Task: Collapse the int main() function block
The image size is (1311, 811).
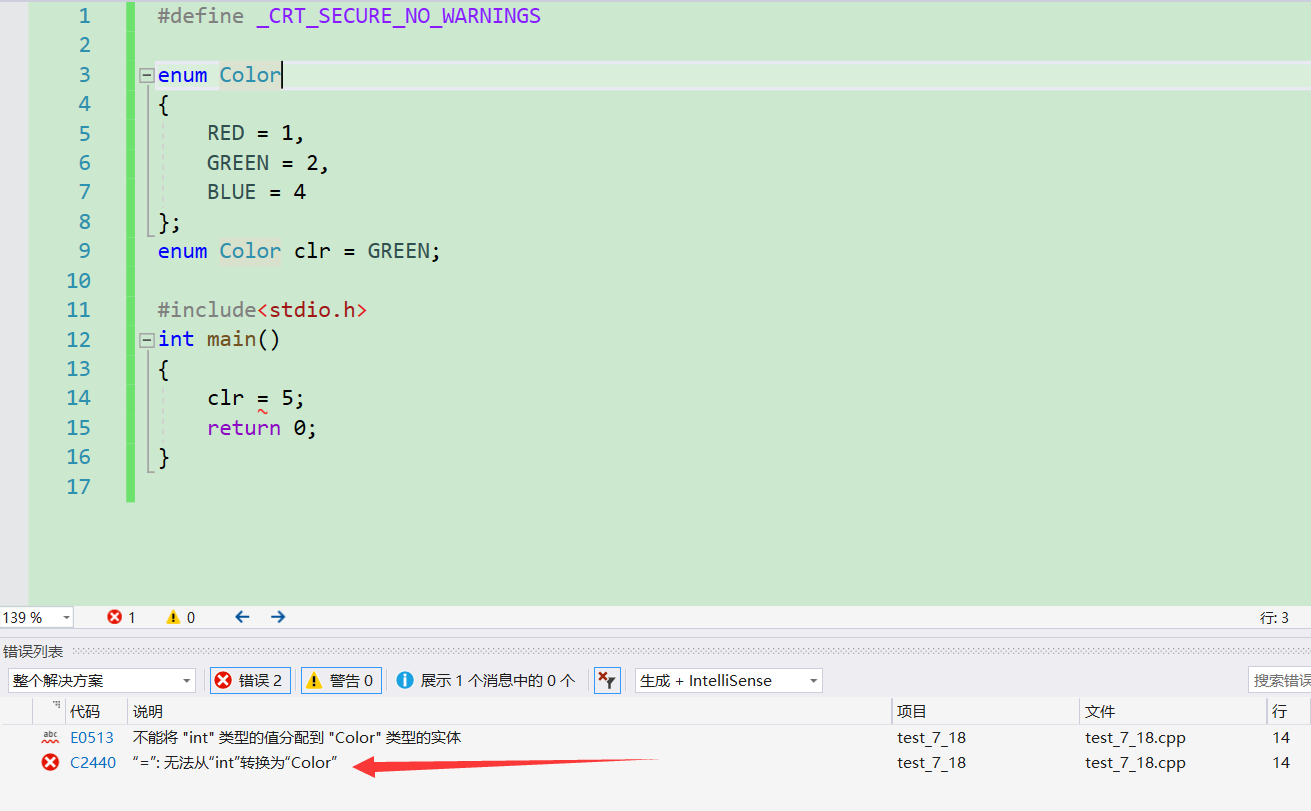Action: pos(147,340)
